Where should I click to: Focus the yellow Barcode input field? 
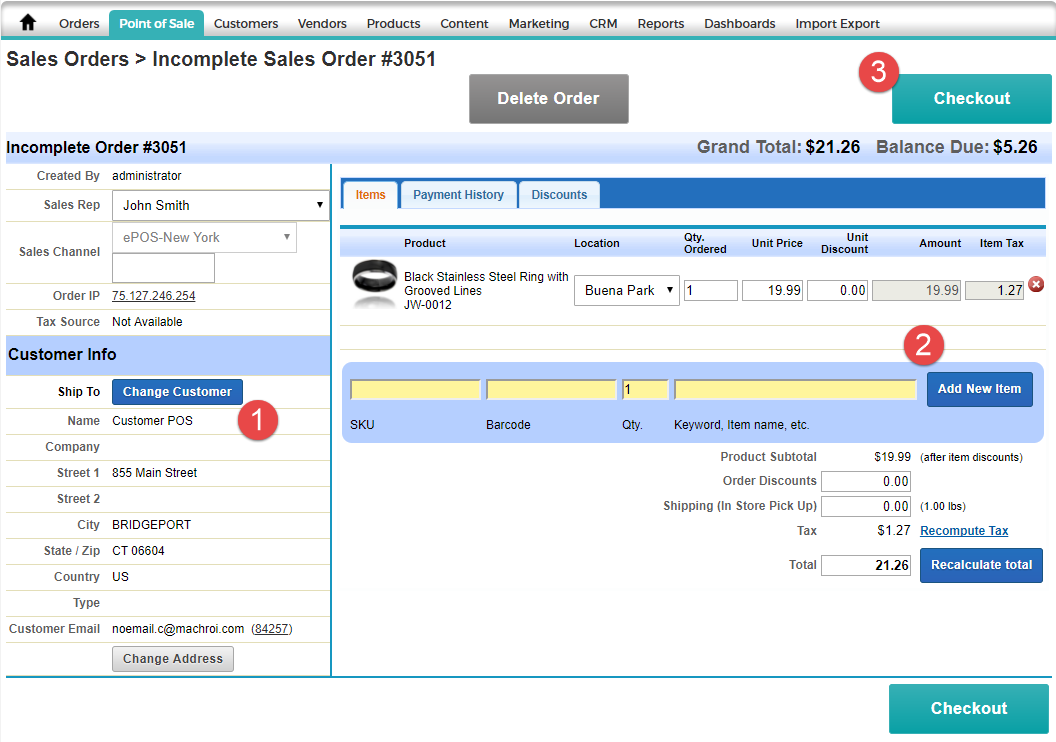coord(551,389)
